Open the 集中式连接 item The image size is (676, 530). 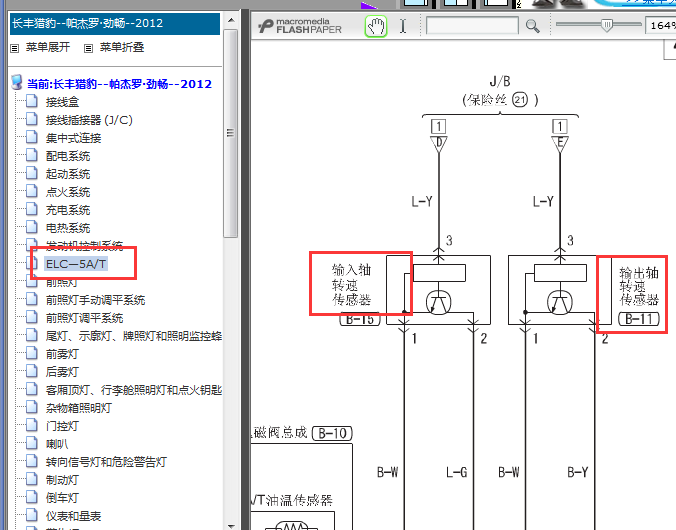click(x=73, y=138)
